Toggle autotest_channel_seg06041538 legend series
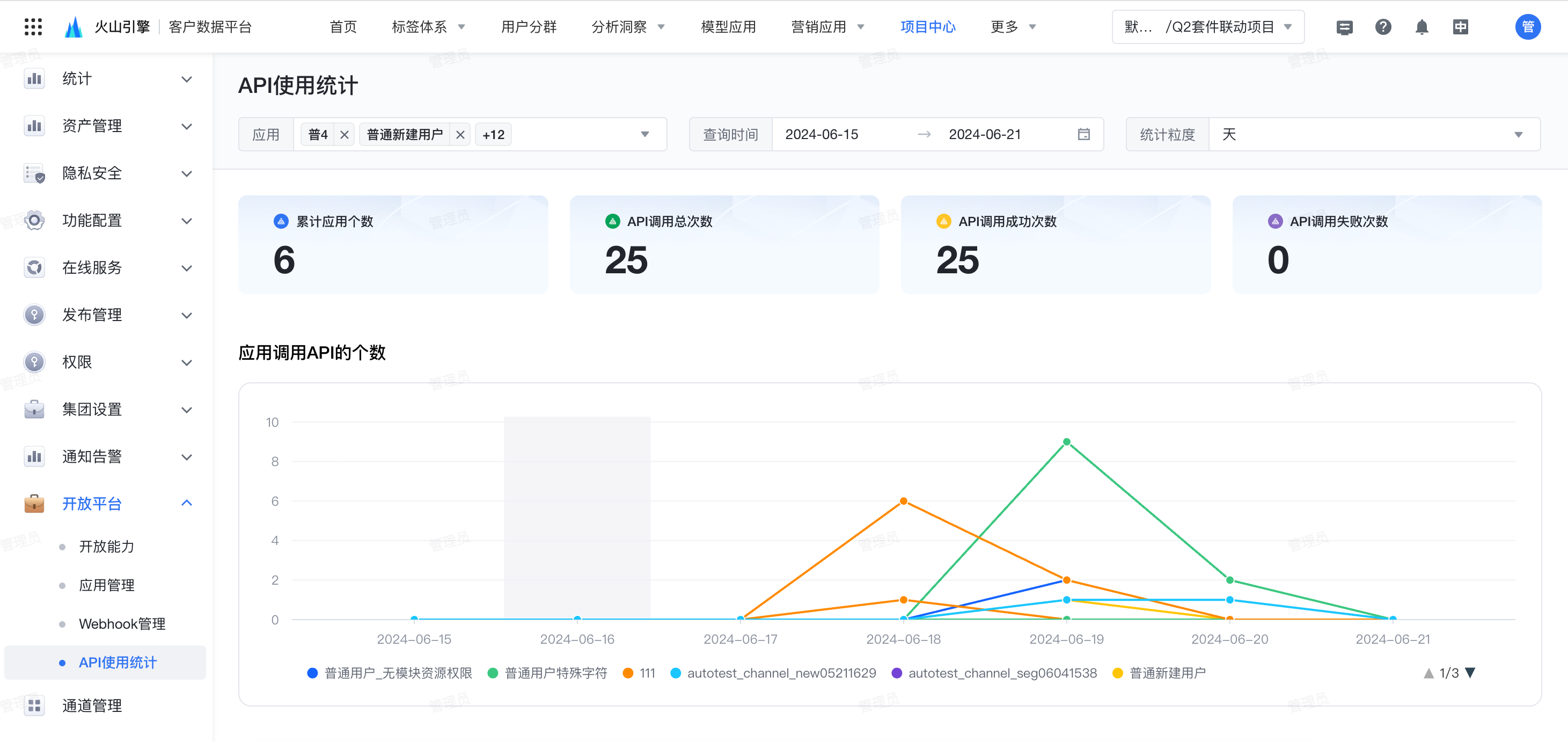This screenshot has height=742, width=1568. [994, 673]
